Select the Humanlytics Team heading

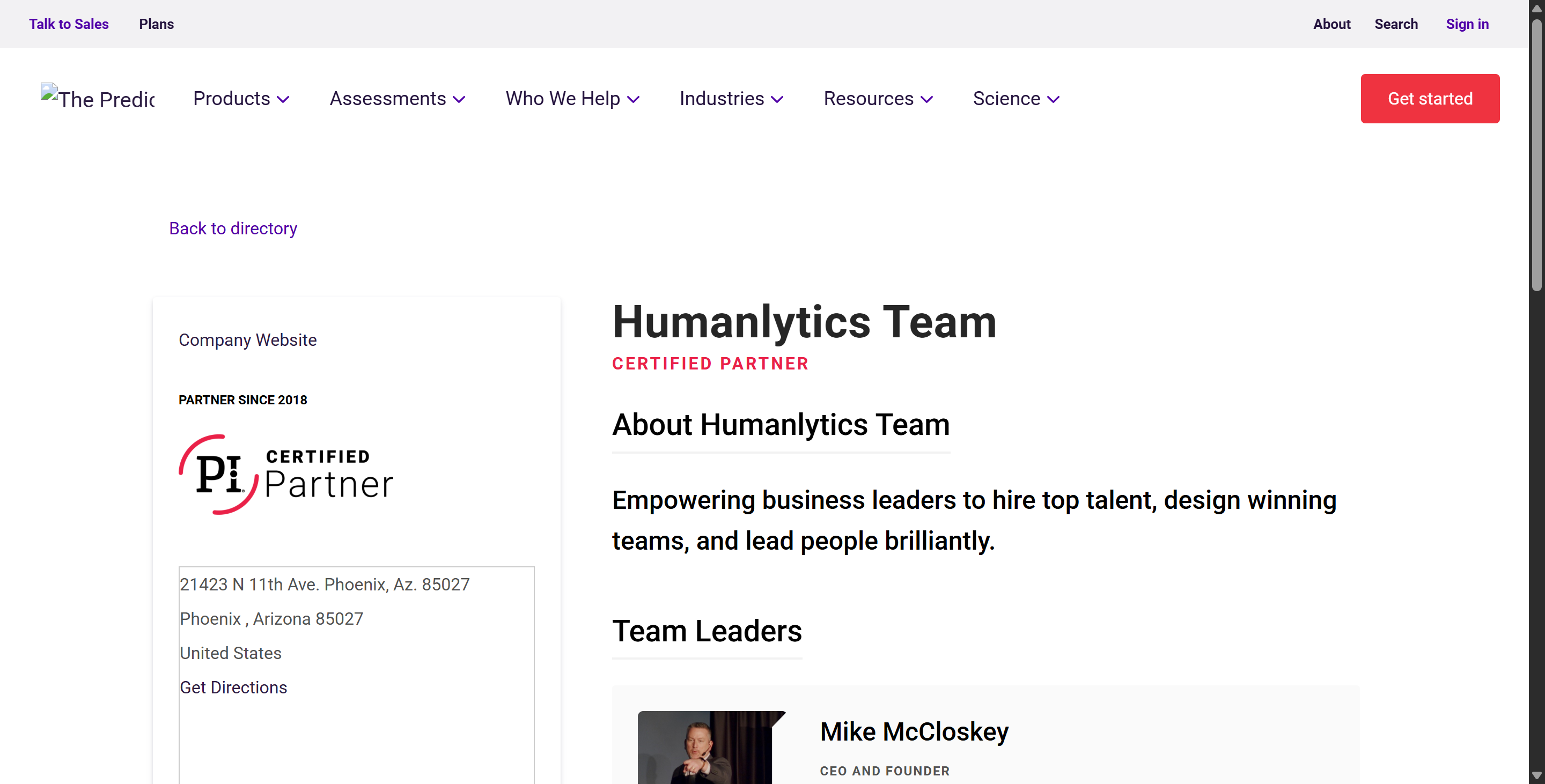[x=804, y=322]
